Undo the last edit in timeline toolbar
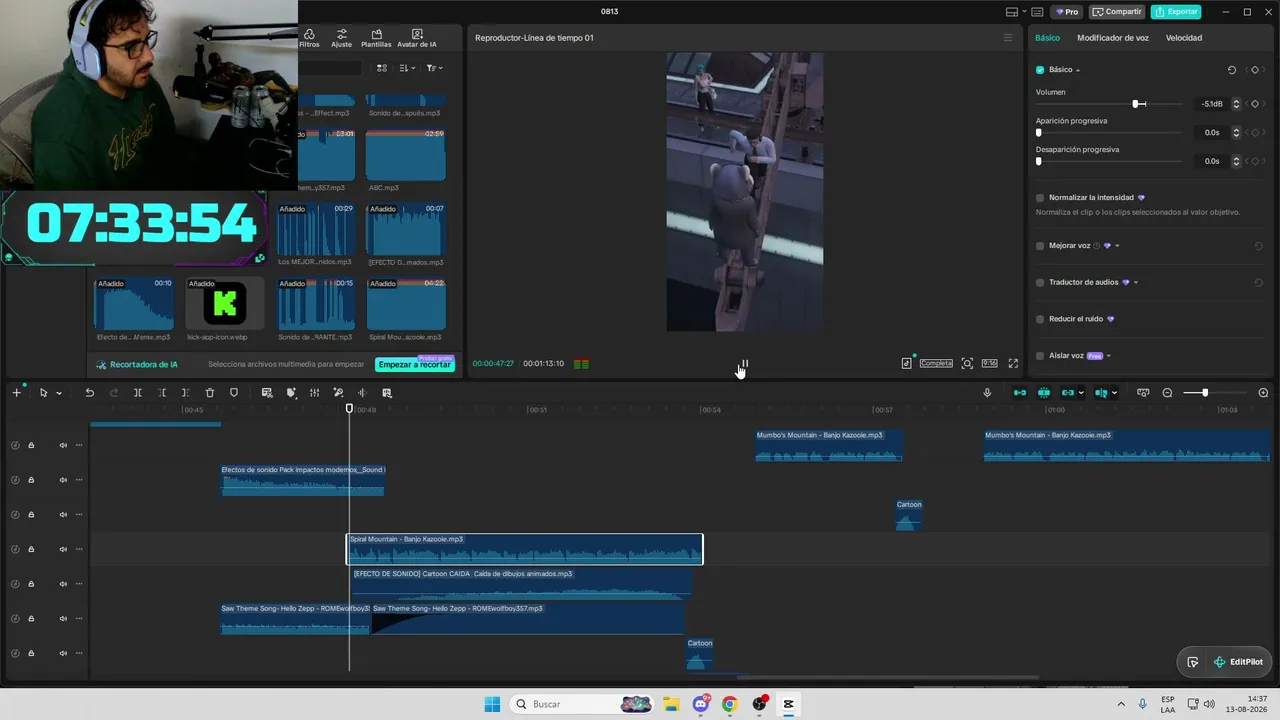This screenshot has width=1280, height=720. click(x=89, y=393)
